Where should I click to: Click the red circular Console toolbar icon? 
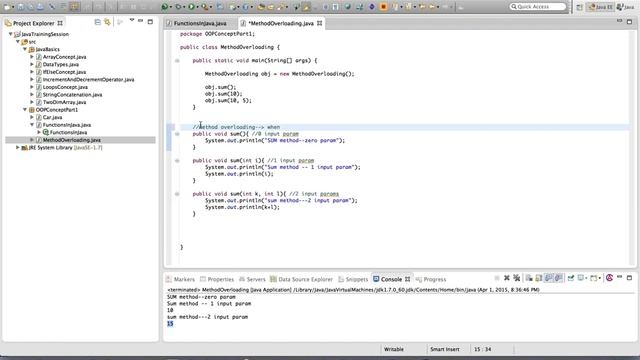point(609,278)
